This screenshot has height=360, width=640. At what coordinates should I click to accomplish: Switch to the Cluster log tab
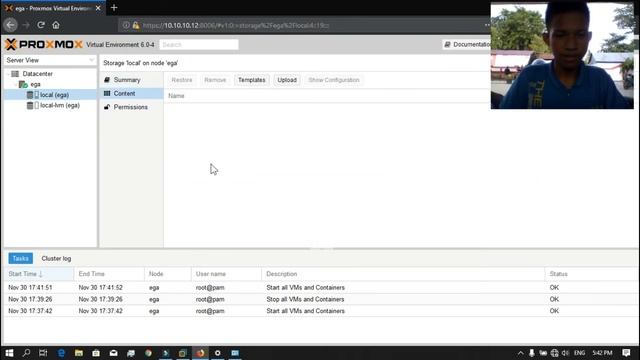[x=56, y=258]
